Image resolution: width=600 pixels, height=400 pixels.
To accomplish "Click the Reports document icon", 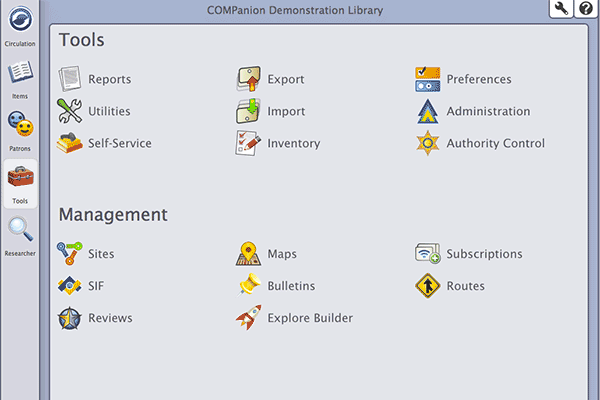I will point(69,79).
